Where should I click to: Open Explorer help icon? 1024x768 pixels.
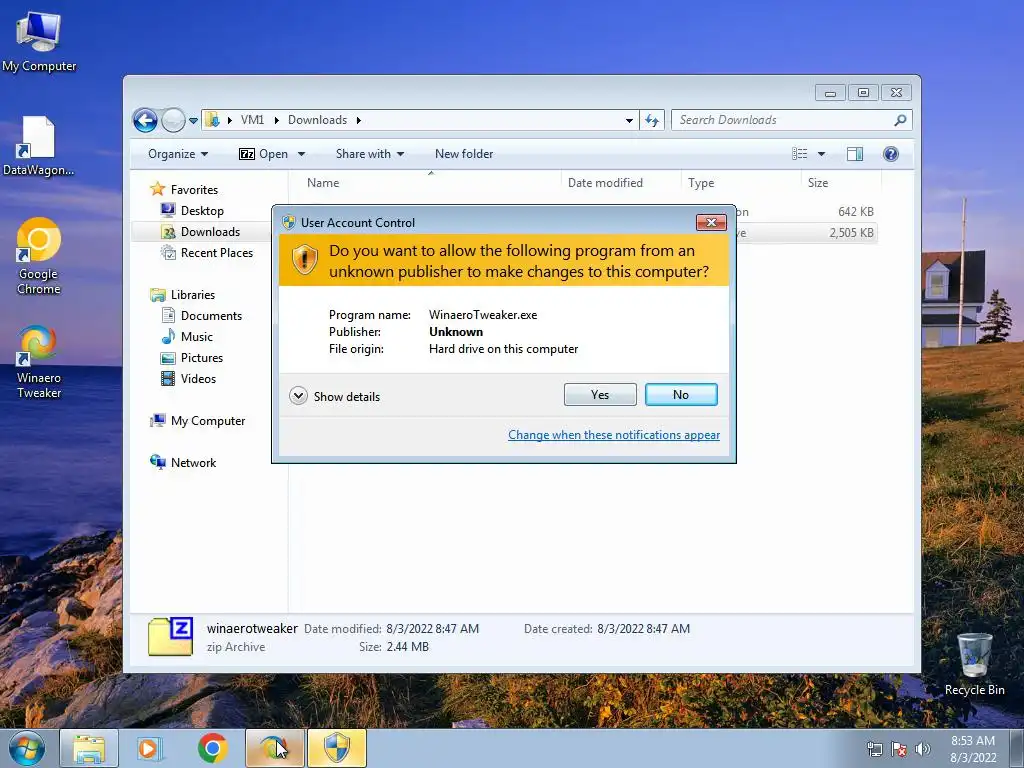(x=890, y=154)
